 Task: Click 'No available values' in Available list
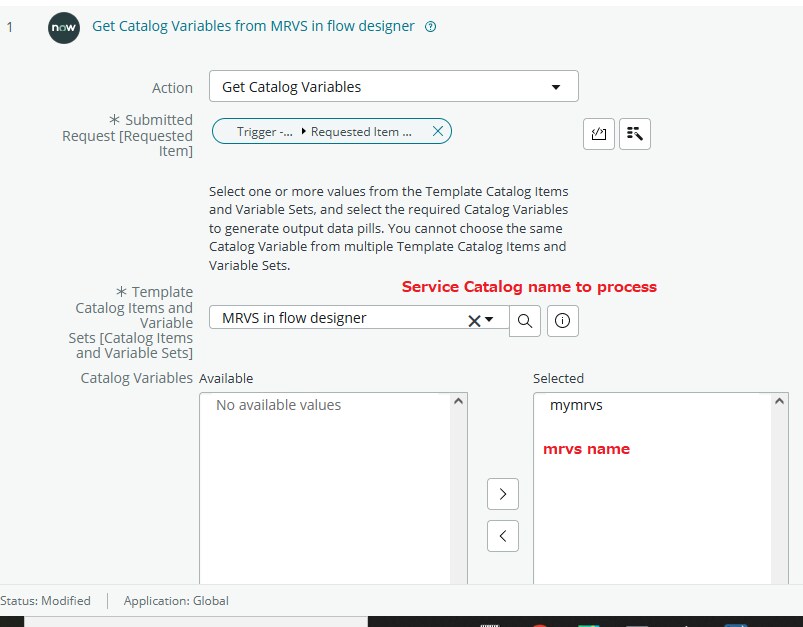pyautogui.click(x=278, y=405)
